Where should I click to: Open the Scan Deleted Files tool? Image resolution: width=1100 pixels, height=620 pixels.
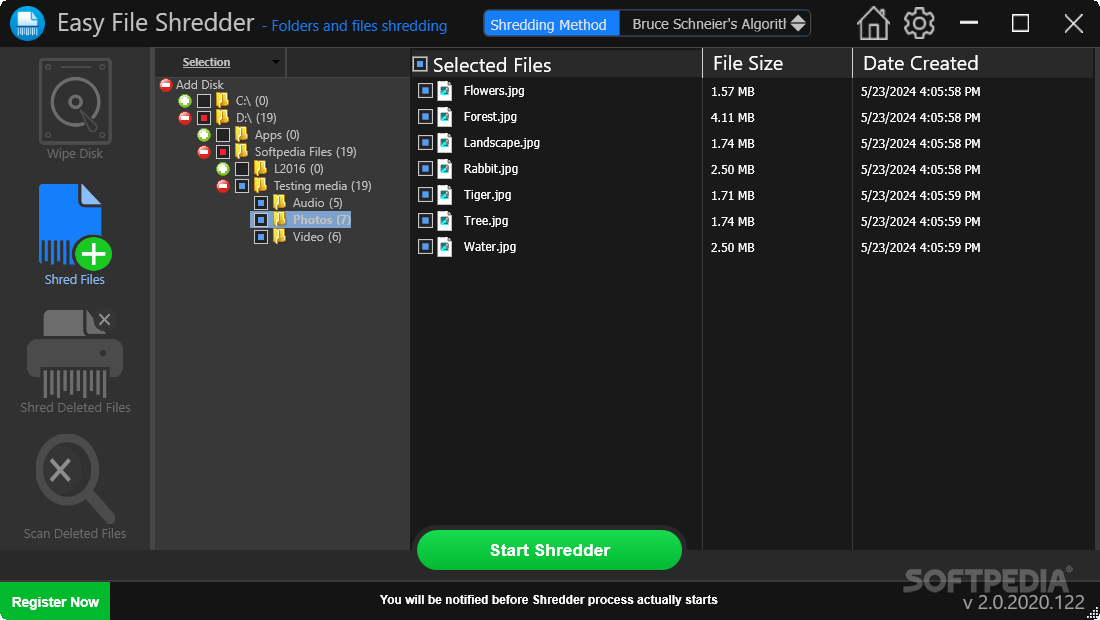pos(75,487)
